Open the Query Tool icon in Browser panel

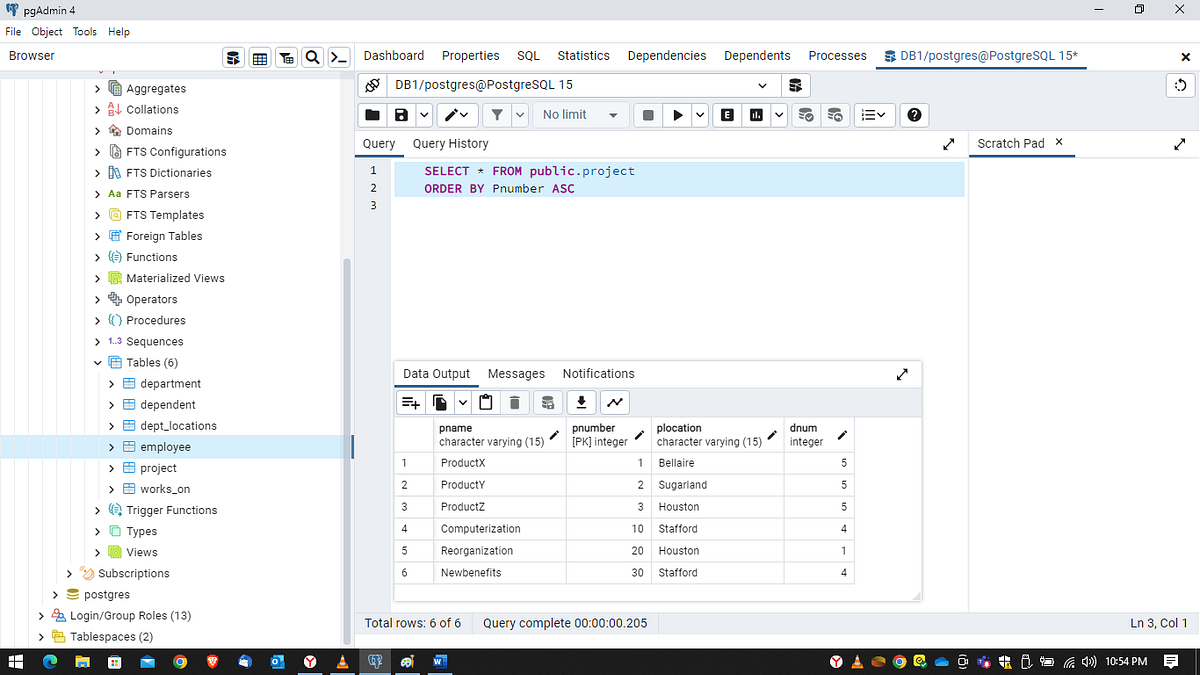234,57
